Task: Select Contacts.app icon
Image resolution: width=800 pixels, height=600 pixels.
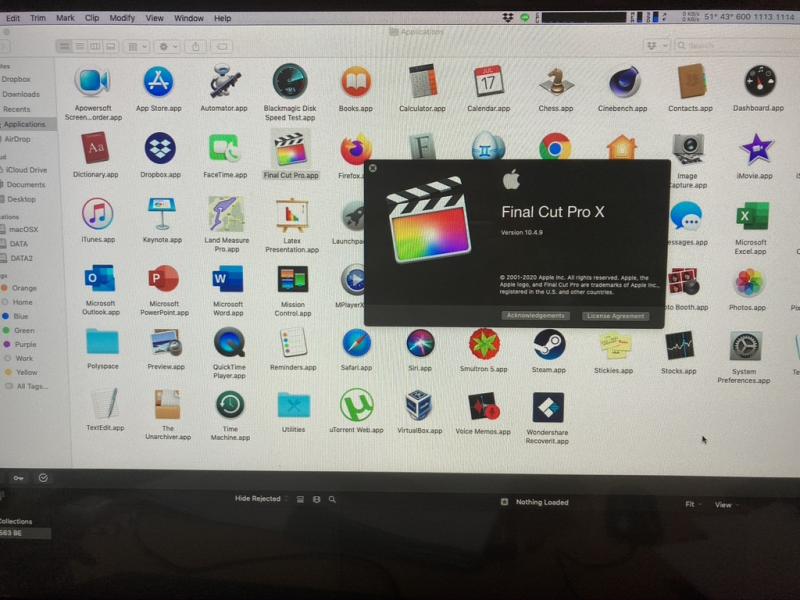Action: (691, 81)
